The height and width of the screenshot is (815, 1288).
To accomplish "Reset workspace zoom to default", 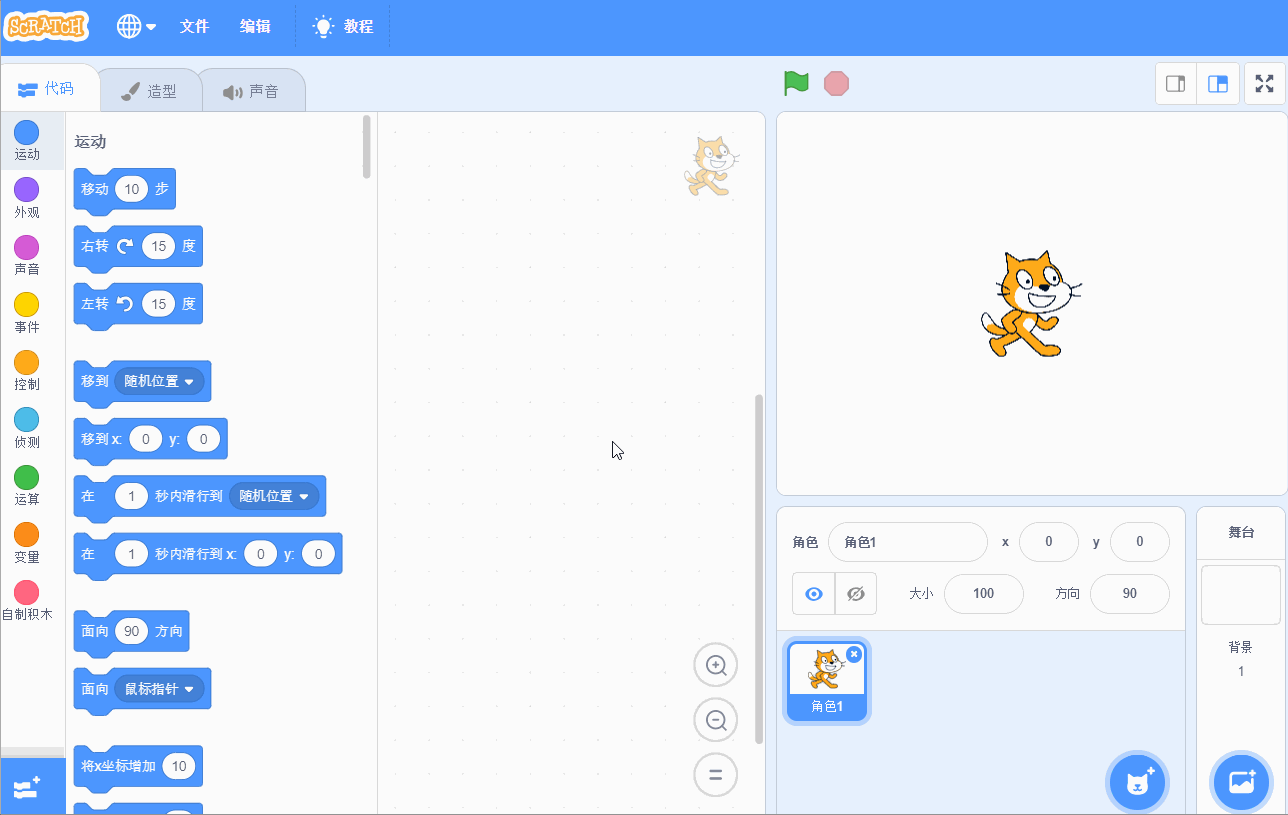I will [x=715, y=774].
